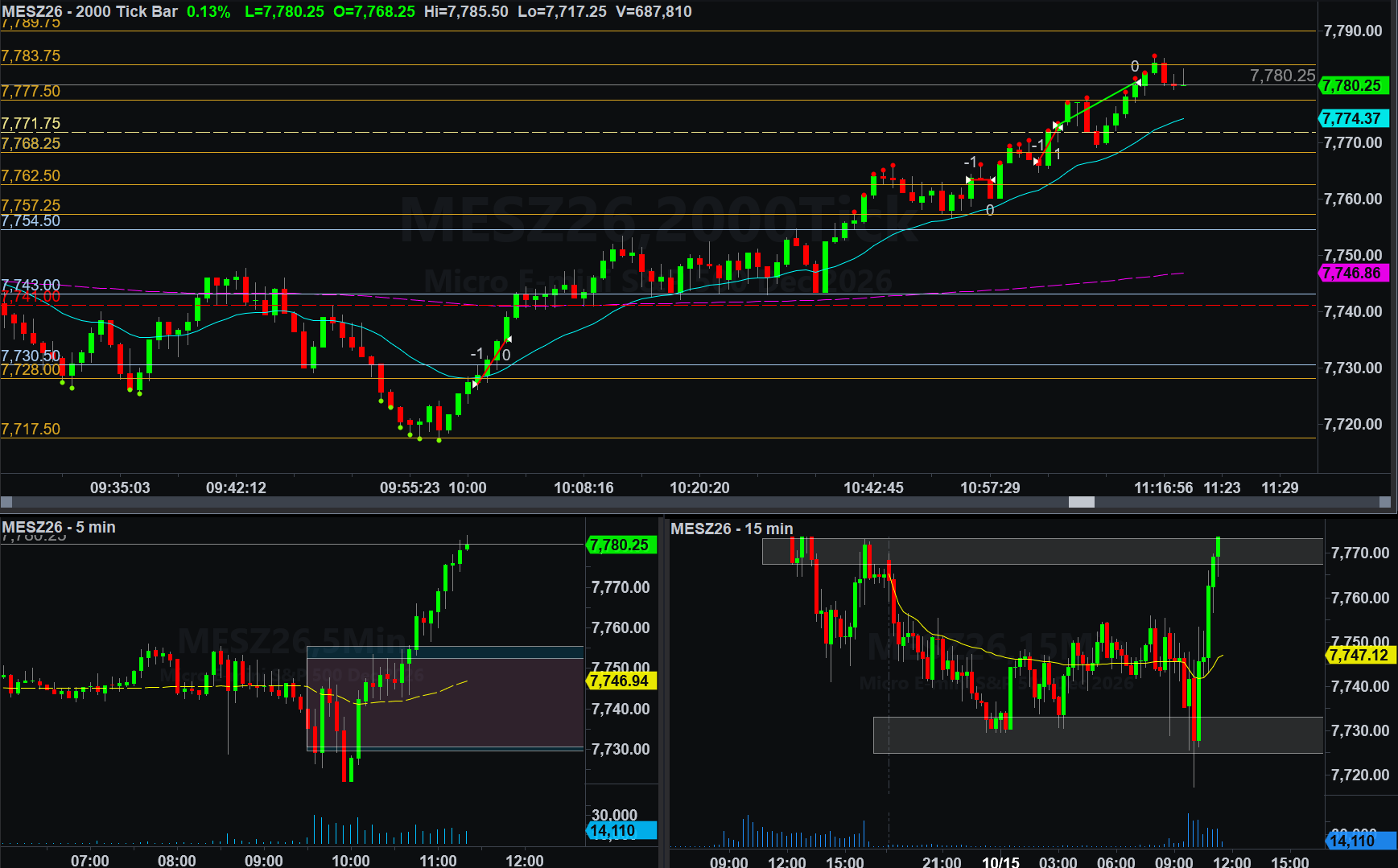Select the green 7,780.25 last-price tag on tick chart
The height and width of the screenshot is (868, 1398).
coord(1354,85)
